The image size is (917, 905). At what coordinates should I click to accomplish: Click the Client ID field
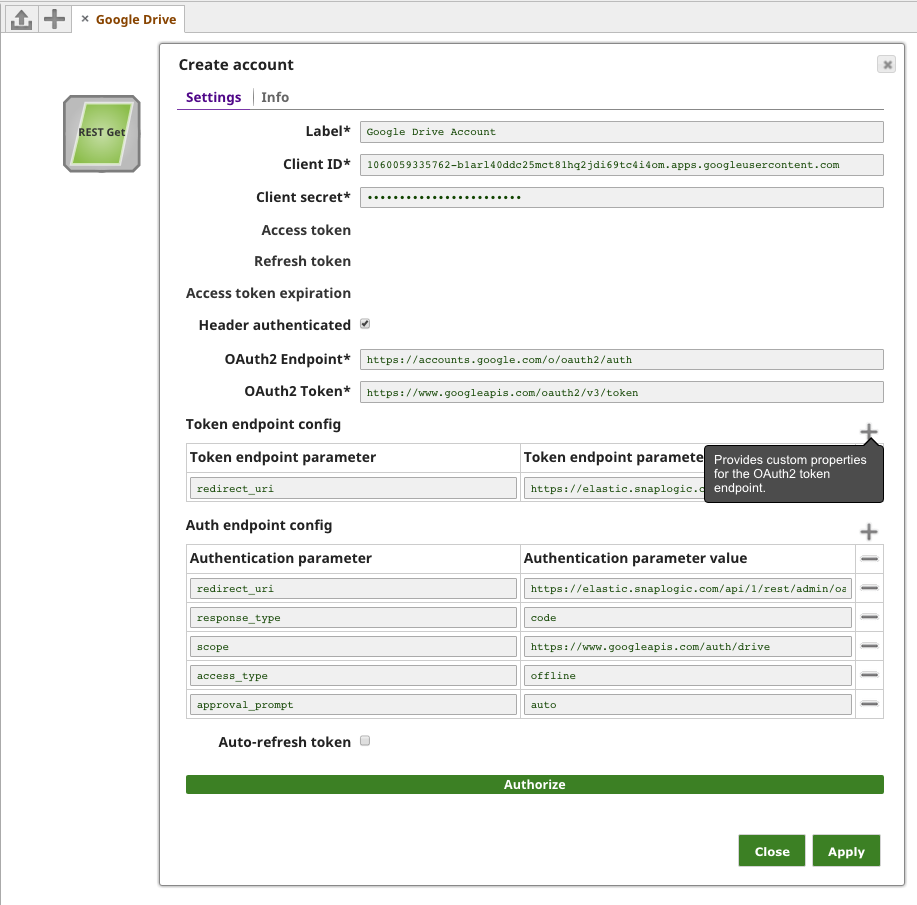coord(621,164)
